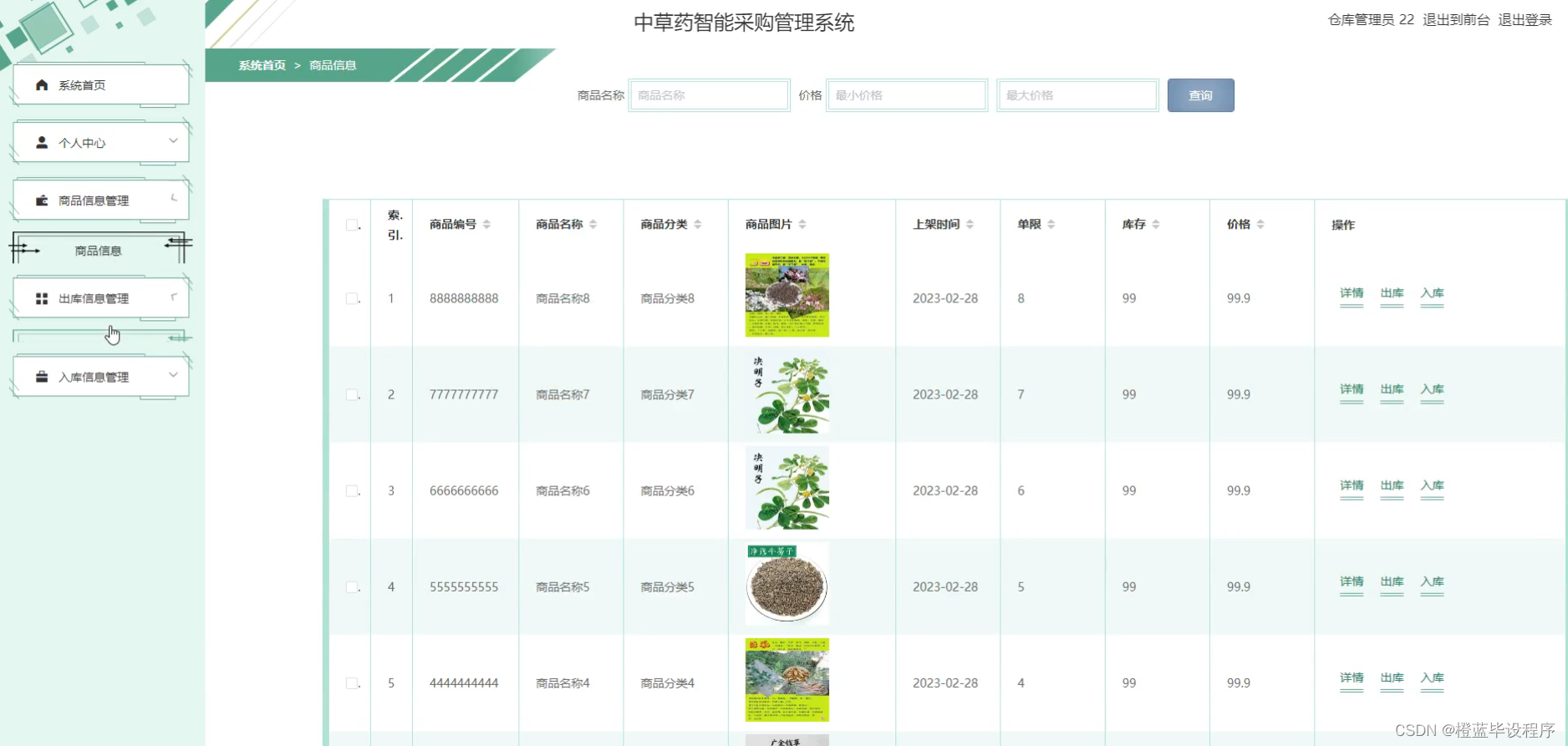Viewport: 1568px width, 746px height.
Task: Click 出库 for 商品名称8
Action: click(1392, 293)
